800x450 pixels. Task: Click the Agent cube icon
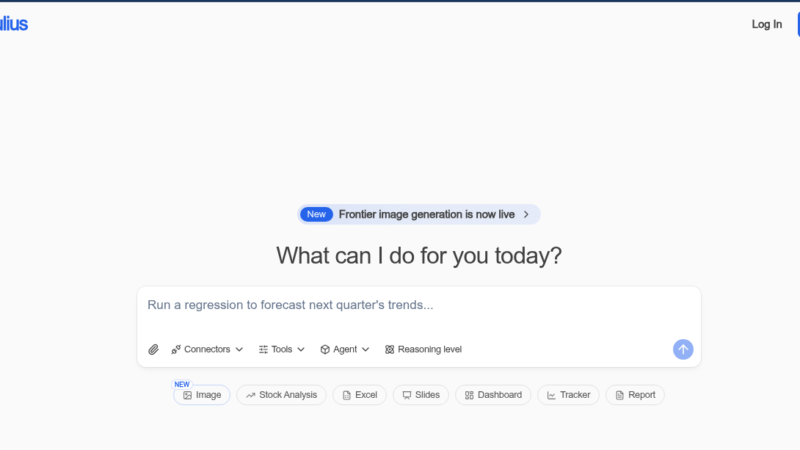tap(325, 349)
